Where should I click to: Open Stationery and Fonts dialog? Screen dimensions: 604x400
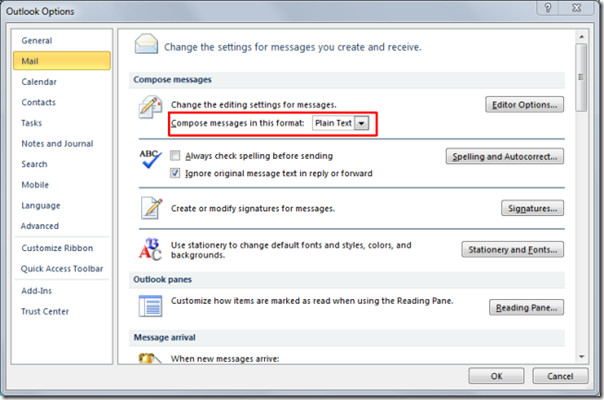coord(512,249)
